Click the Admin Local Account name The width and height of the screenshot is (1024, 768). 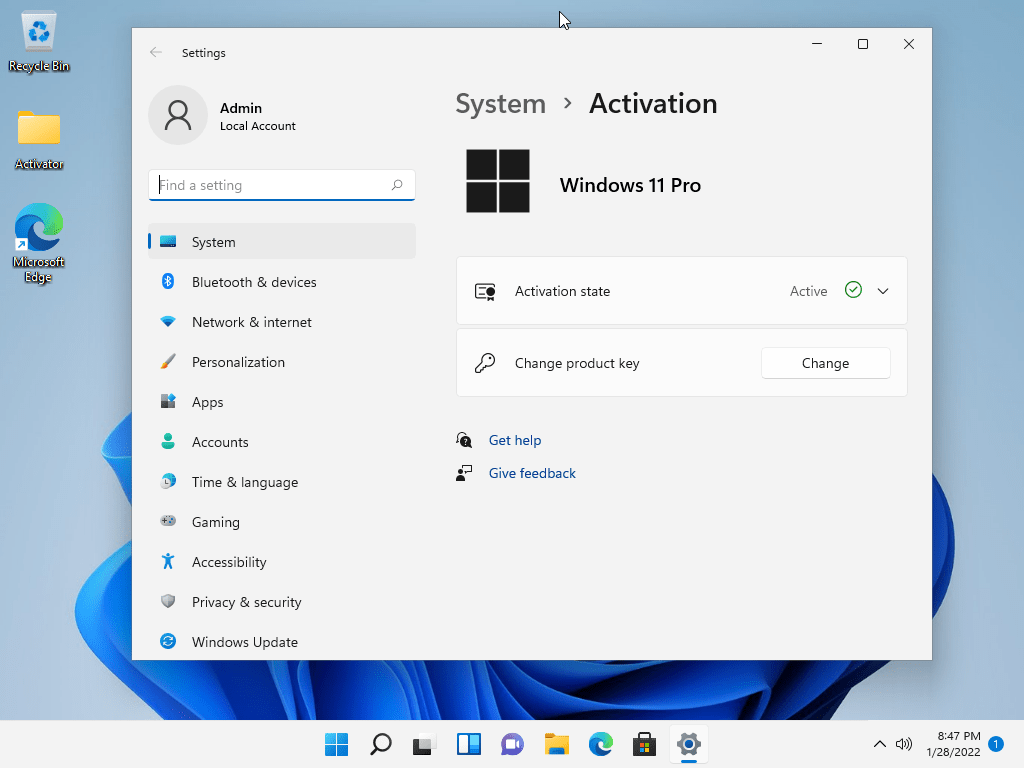click(257, 116)
